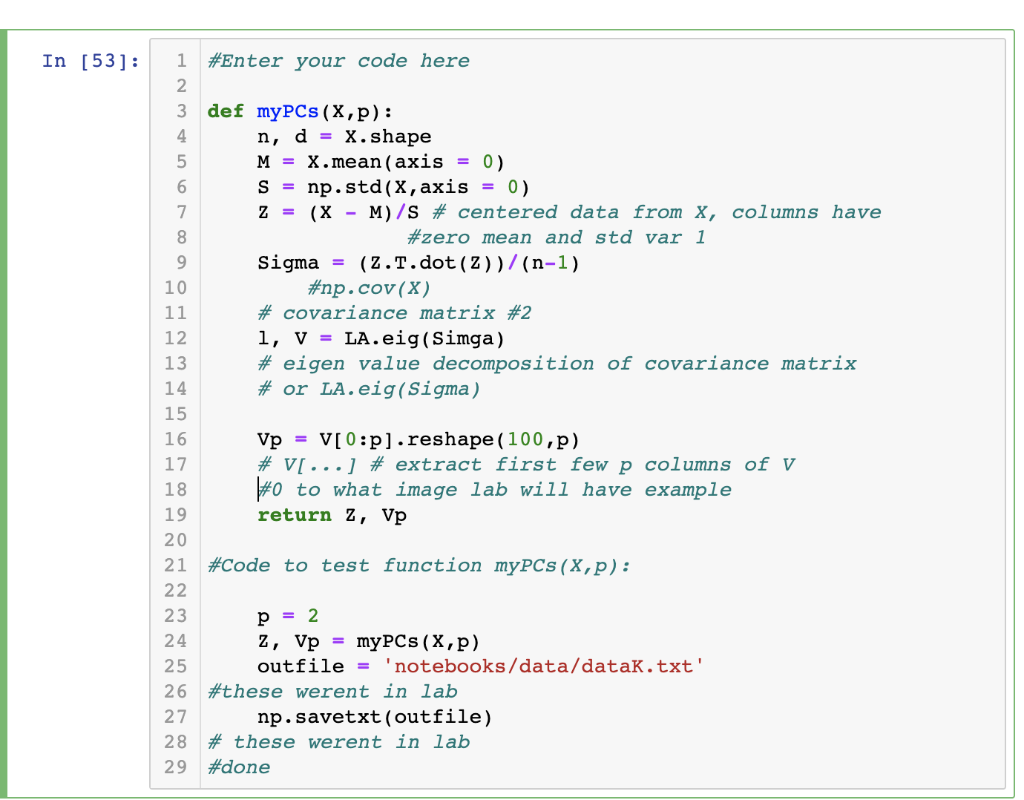This screenshot has height=800, width=1024.
Task: Click line number 29 in the gutter
Action: [175, 767]
